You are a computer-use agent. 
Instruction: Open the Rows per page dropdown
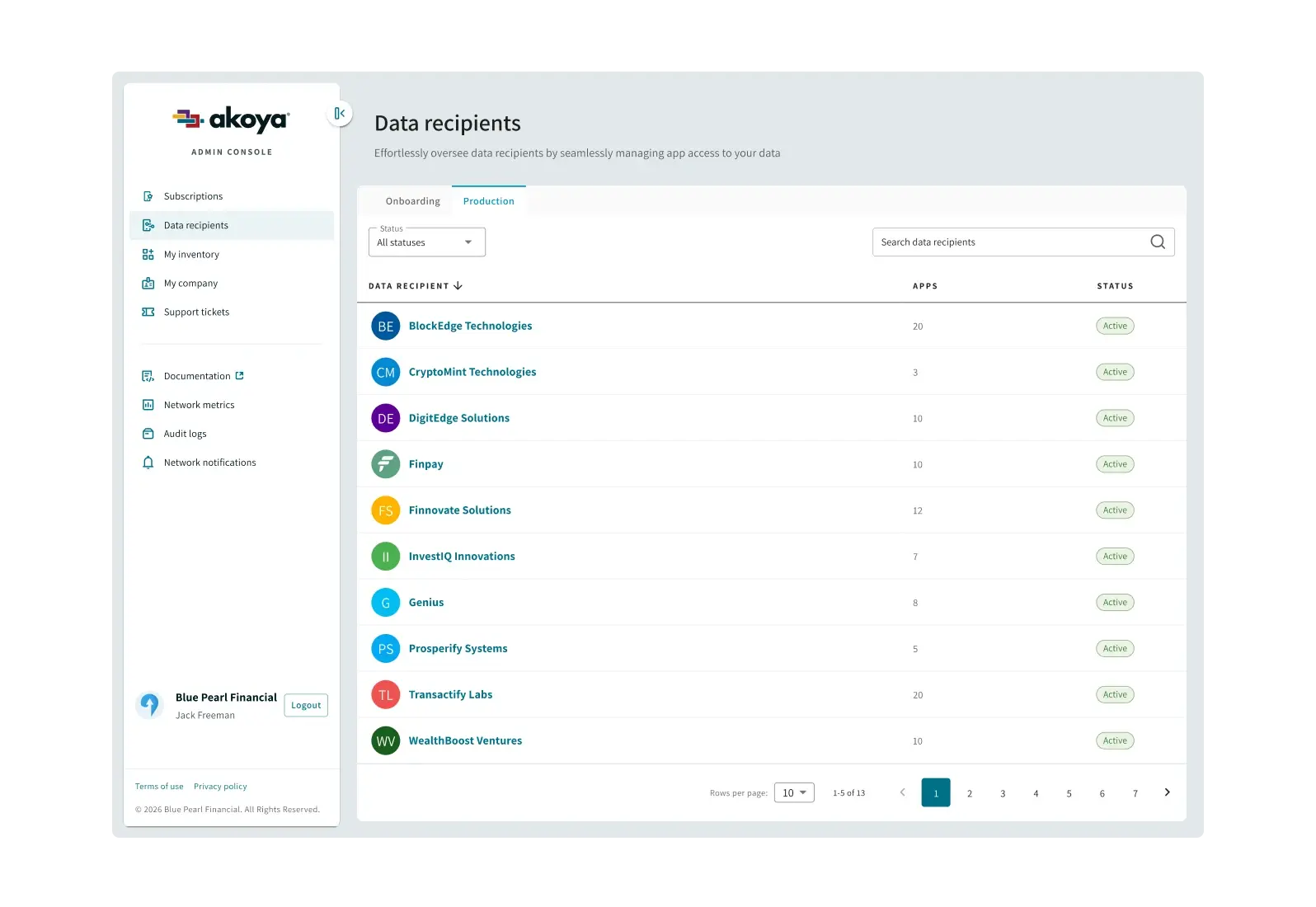(794, 792)
